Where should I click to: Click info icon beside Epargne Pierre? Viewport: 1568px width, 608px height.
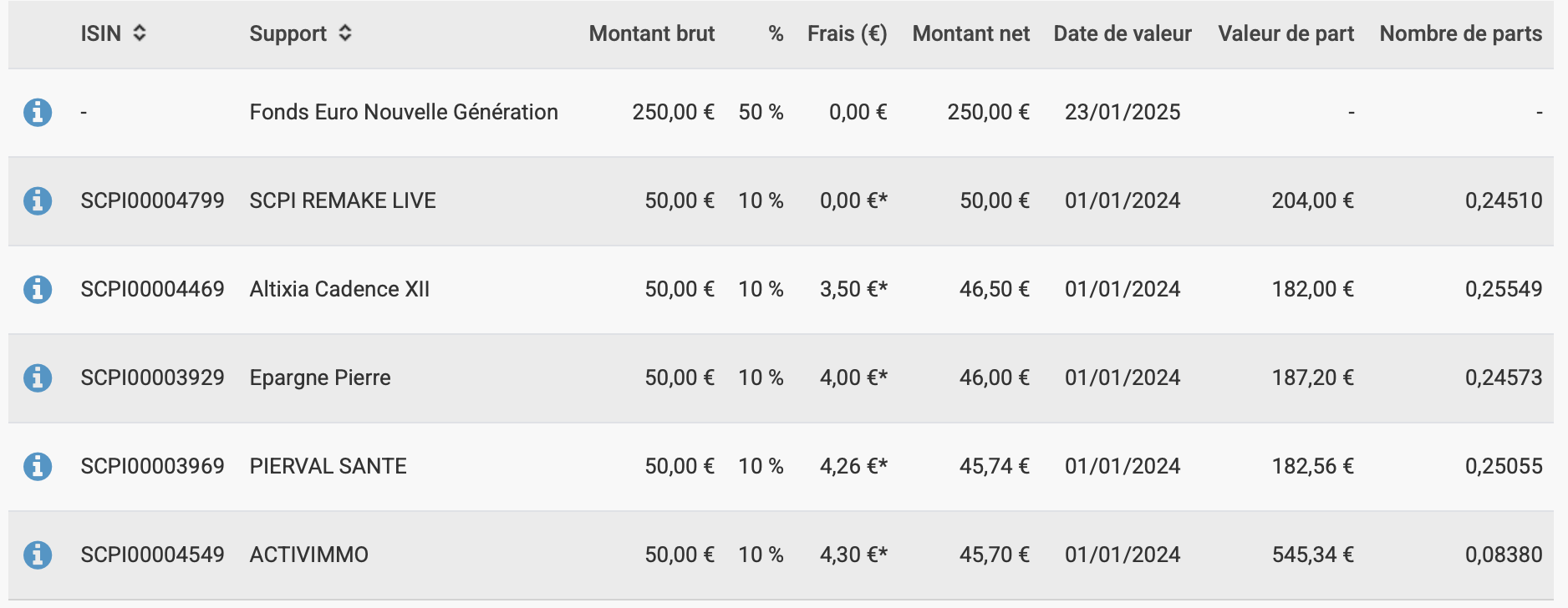point(38,377)
